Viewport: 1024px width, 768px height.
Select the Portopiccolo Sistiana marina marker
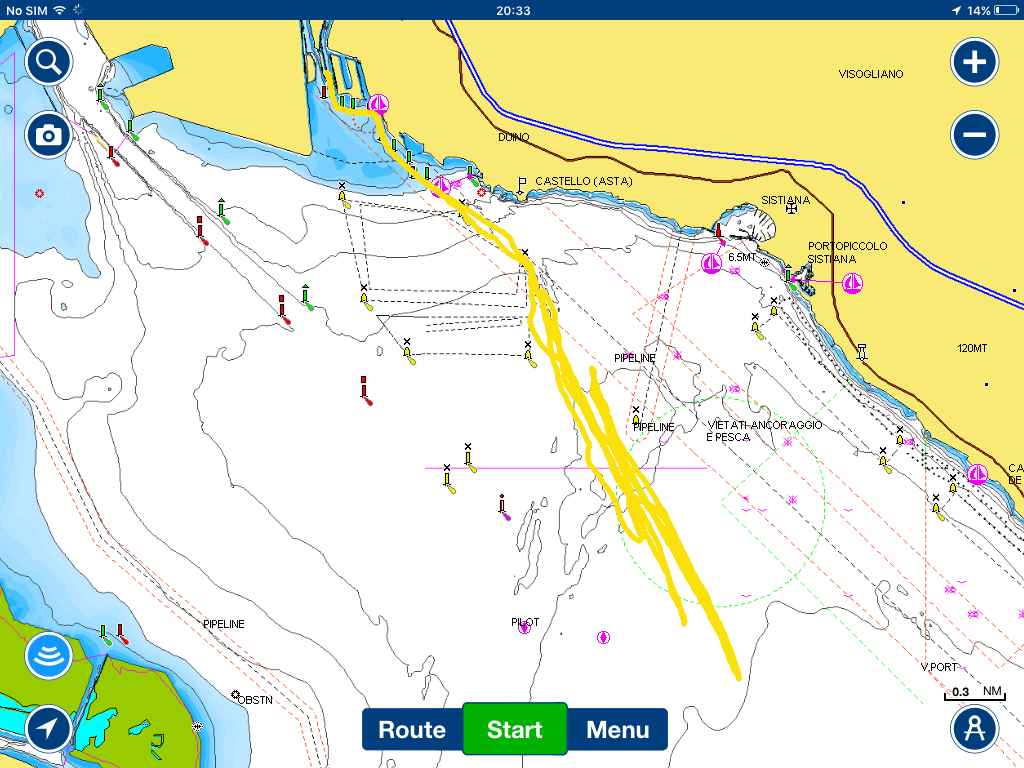coord(852,283)
